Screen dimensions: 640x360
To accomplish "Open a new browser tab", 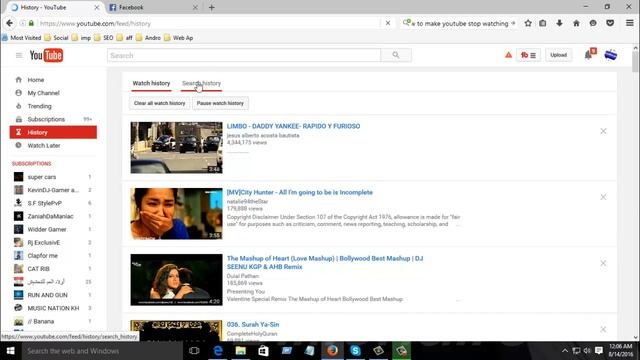I will click(x=211, y=7).
